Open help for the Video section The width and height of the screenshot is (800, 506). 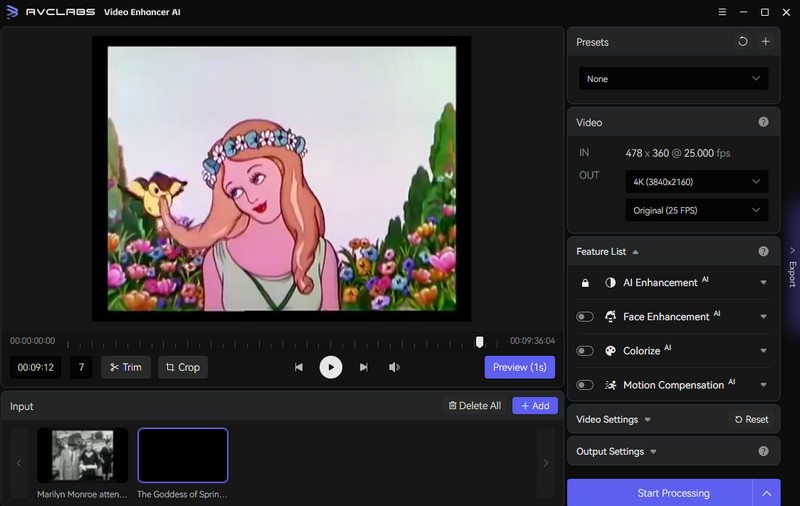763,122
